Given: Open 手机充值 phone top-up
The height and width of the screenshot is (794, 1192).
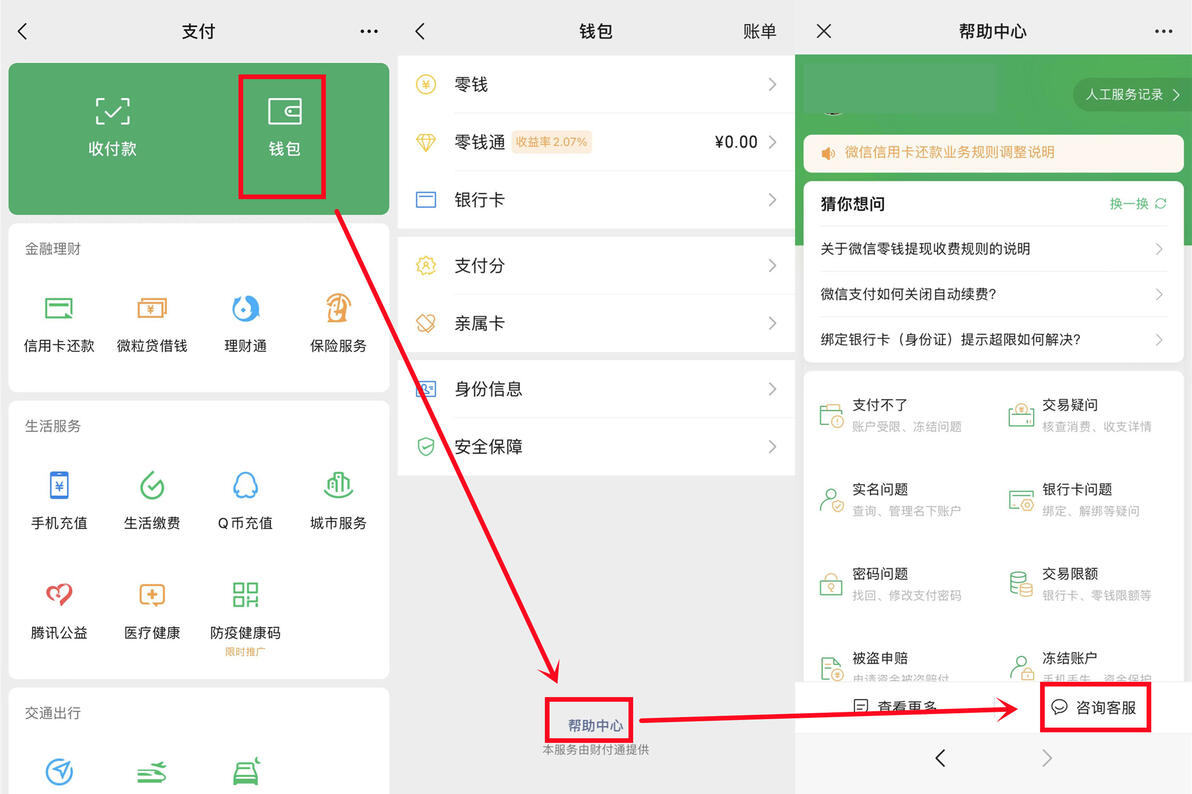Looking at the screenshot, I should click(x=59, y=501).
